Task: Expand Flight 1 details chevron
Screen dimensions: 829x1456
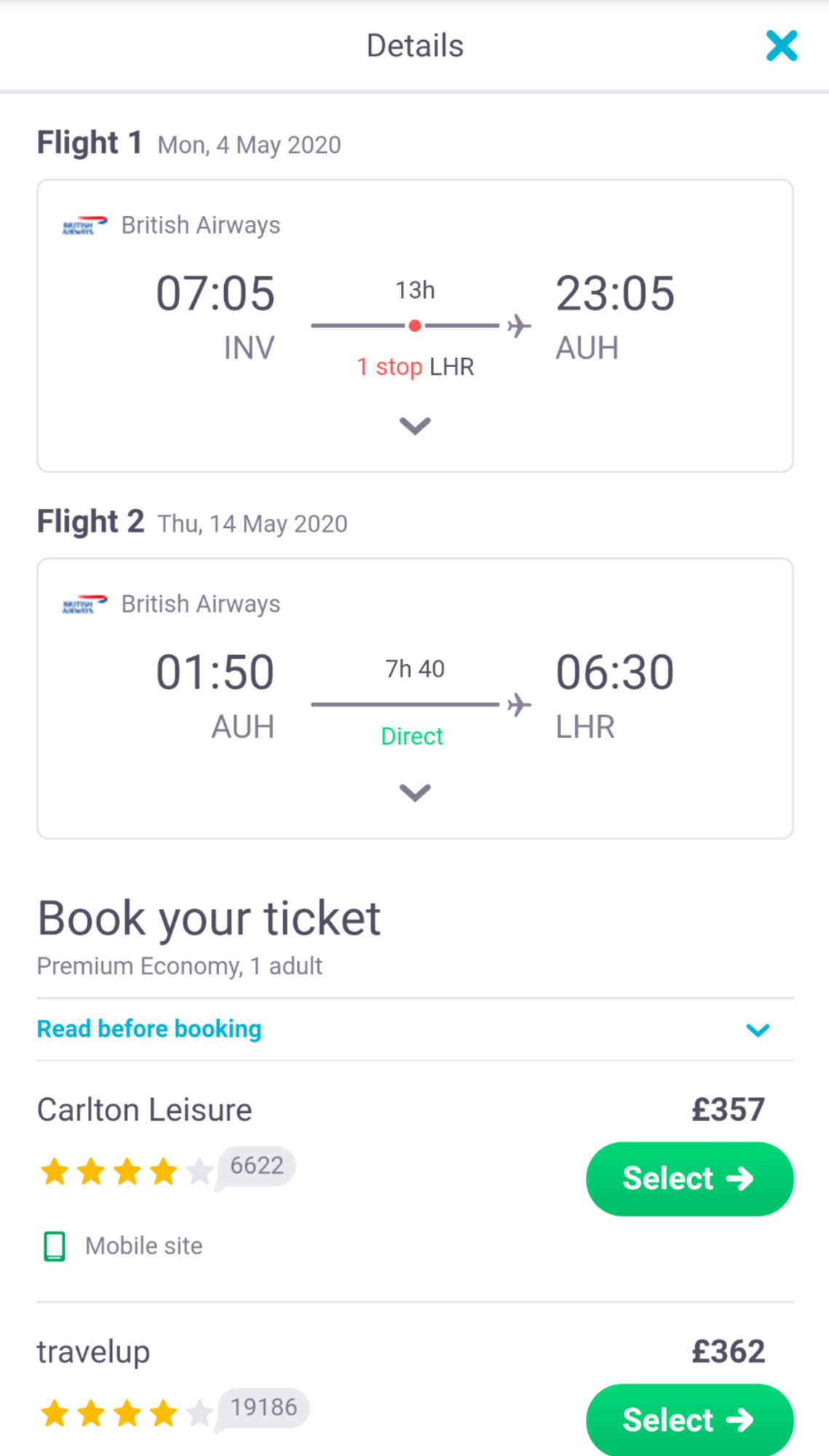Action: click(x=415, y=425)
